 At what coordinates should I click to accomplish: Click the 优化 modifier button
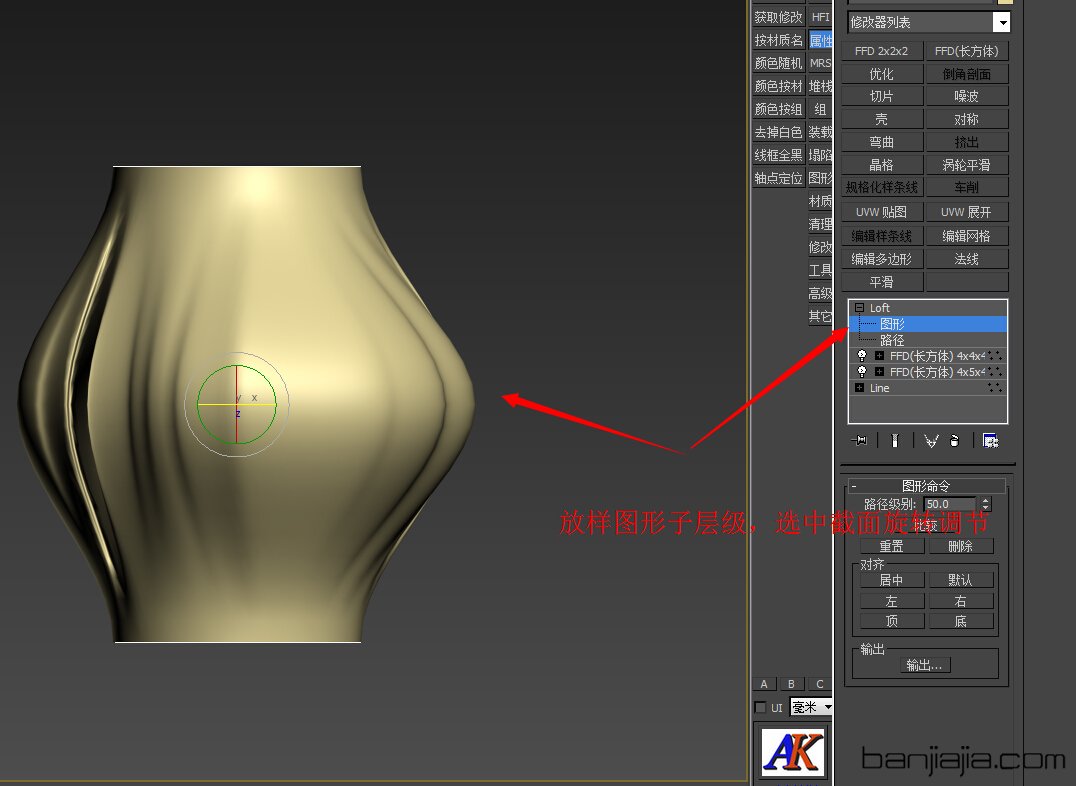pyautogui.click(x=882, y=73)
